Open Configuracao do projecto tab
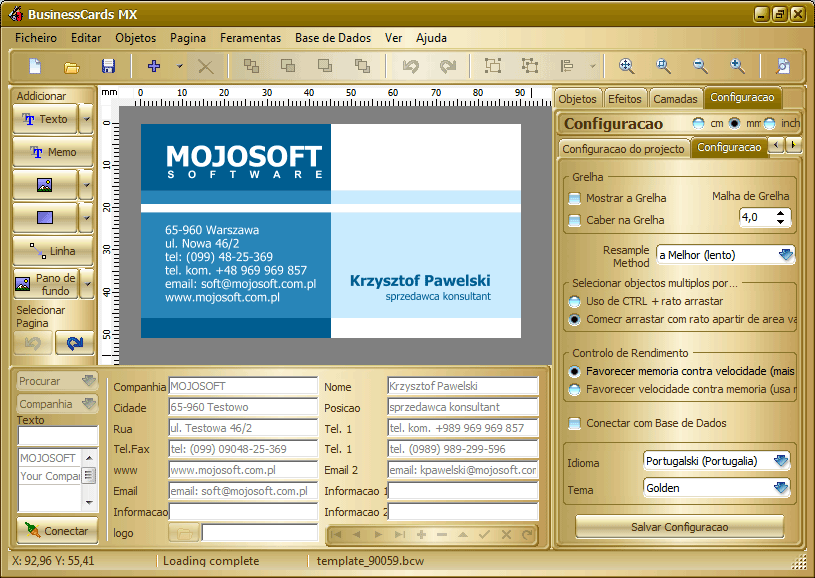The image size is (815, 578). click(623, 149)
